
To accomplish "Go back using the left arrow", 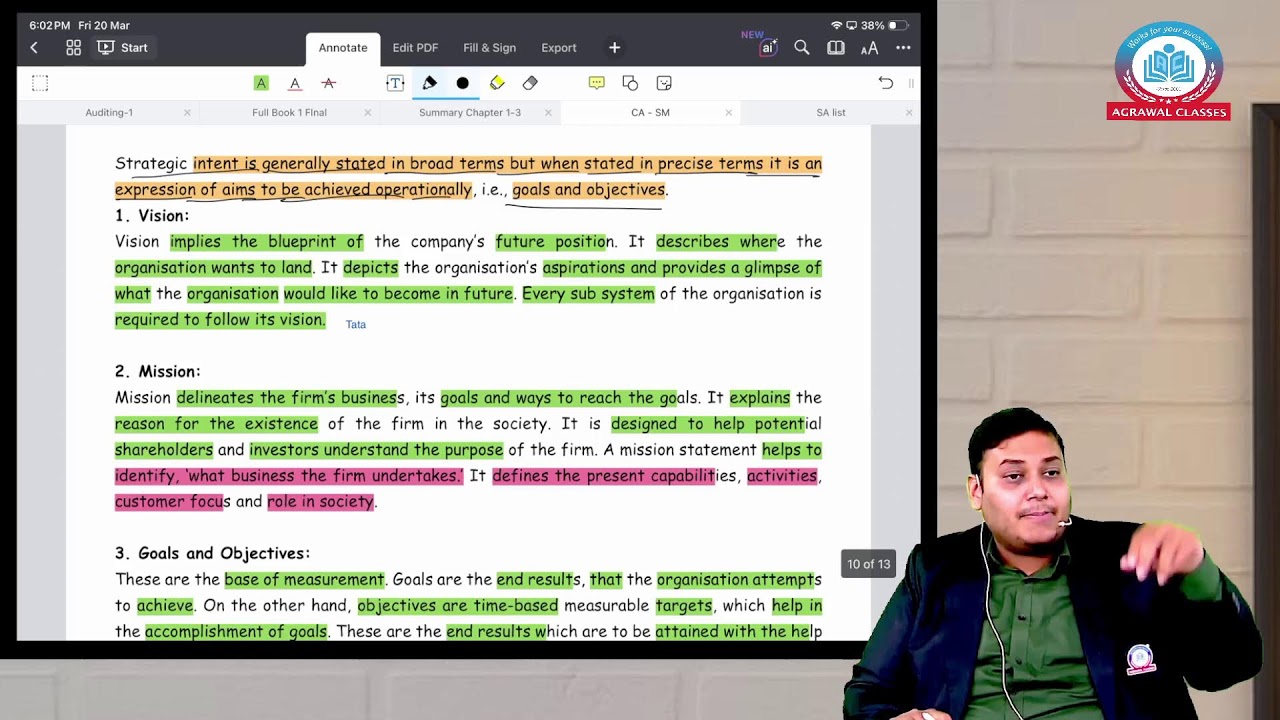I will [x=34, y=48].
